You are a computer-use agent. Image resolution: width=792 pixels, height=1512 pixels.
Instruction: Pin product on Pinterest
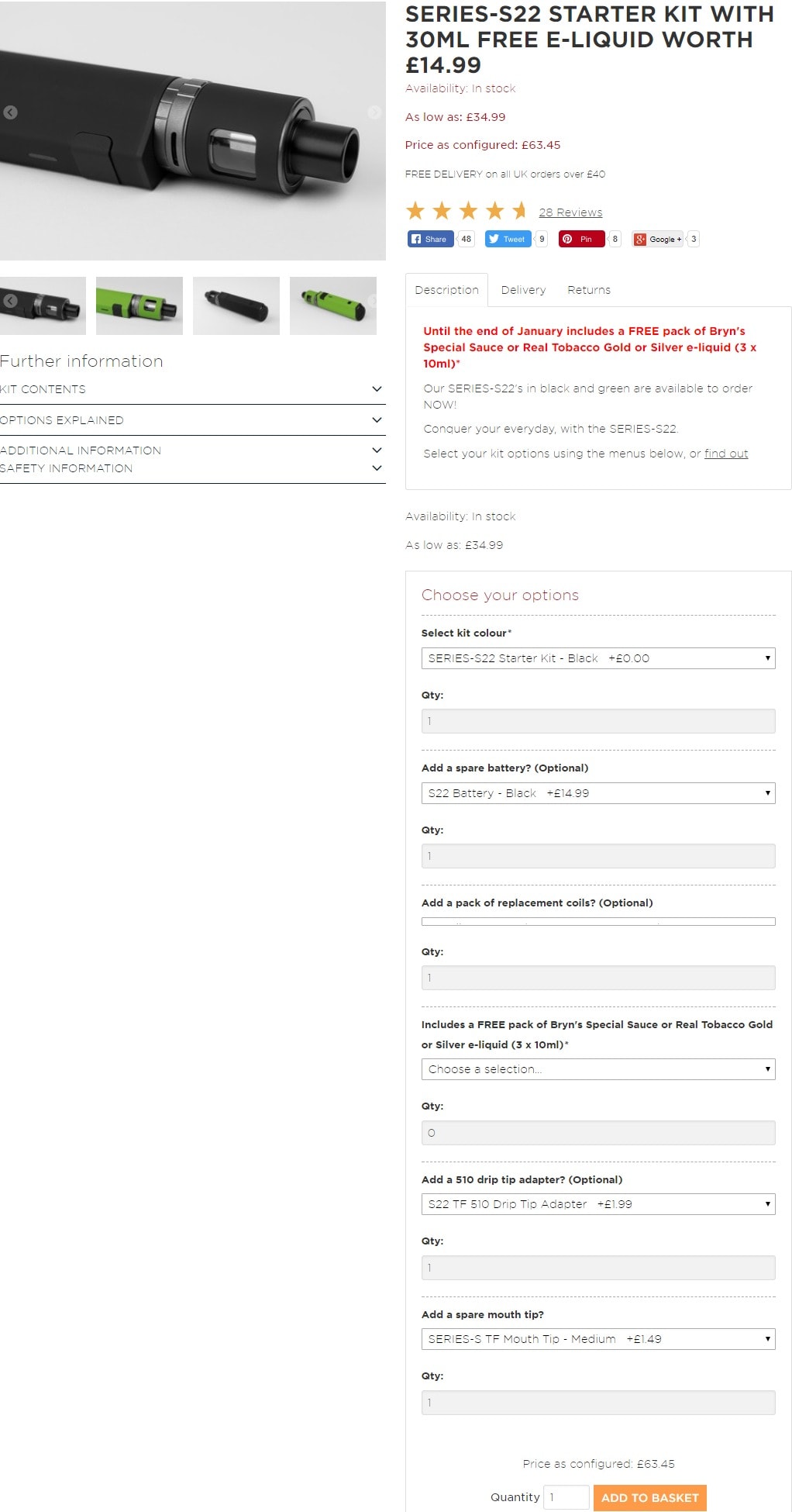pos(581,239)
